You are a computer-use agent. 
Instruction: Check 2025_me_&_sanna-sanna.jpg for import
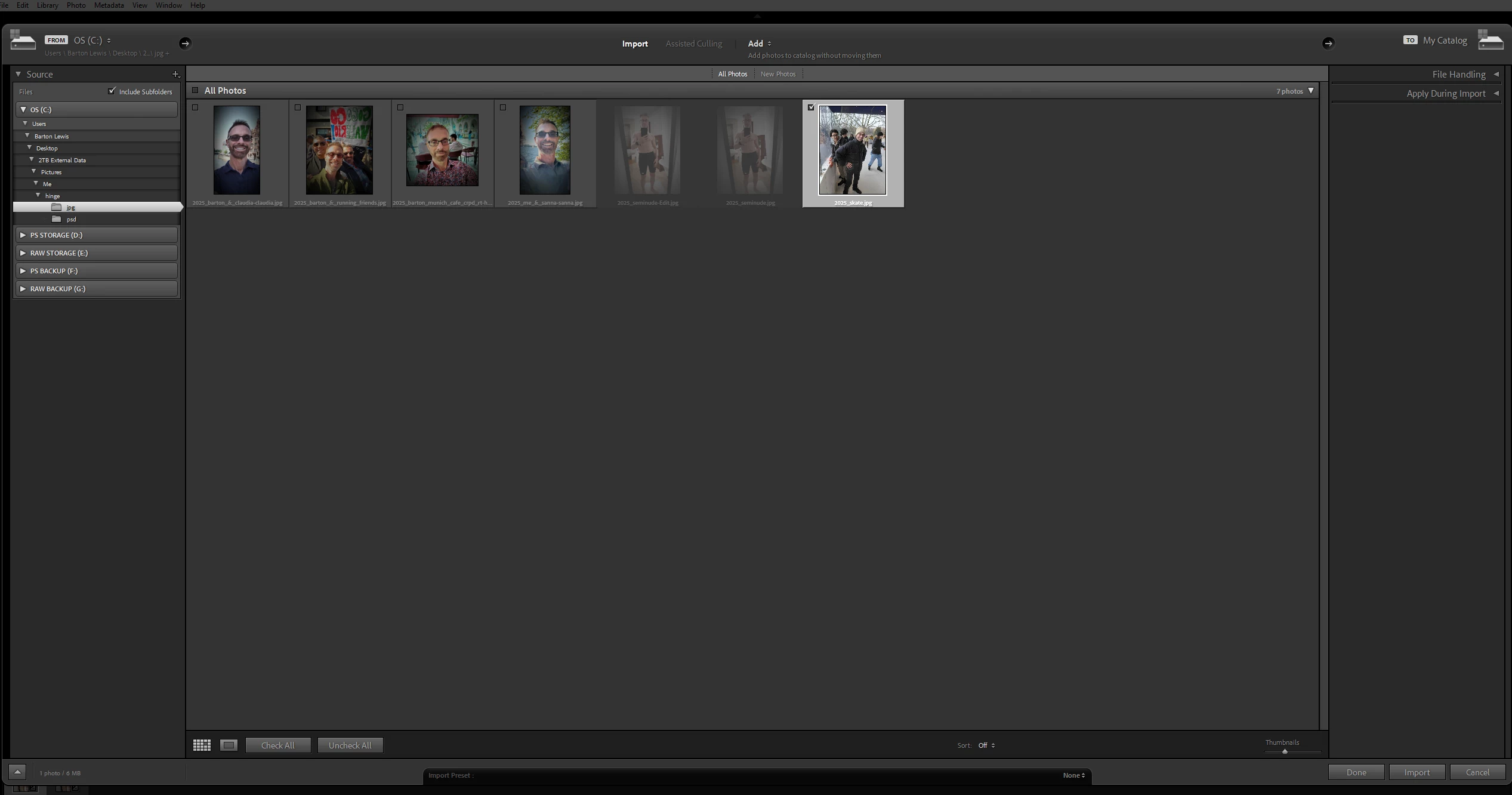pos(503,107)
